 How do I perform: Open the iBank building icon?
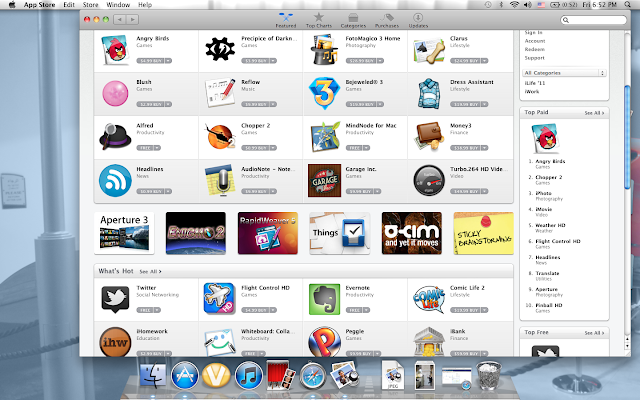429,342
